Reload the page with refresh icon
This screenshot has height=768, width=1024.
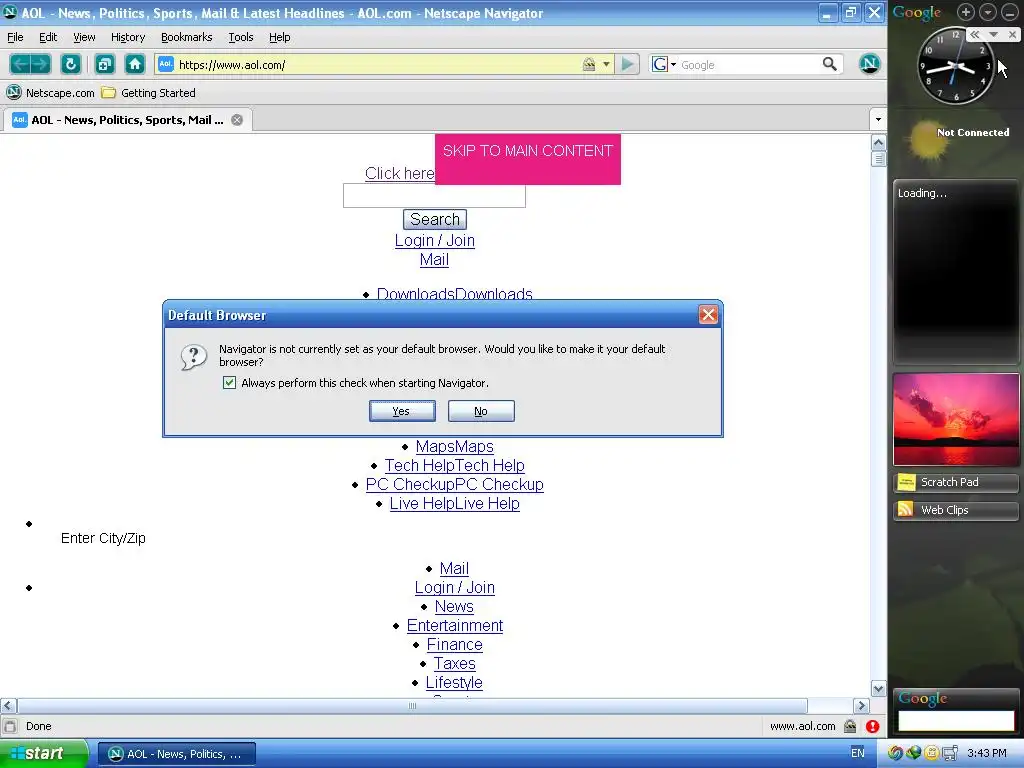coord(71,64)
